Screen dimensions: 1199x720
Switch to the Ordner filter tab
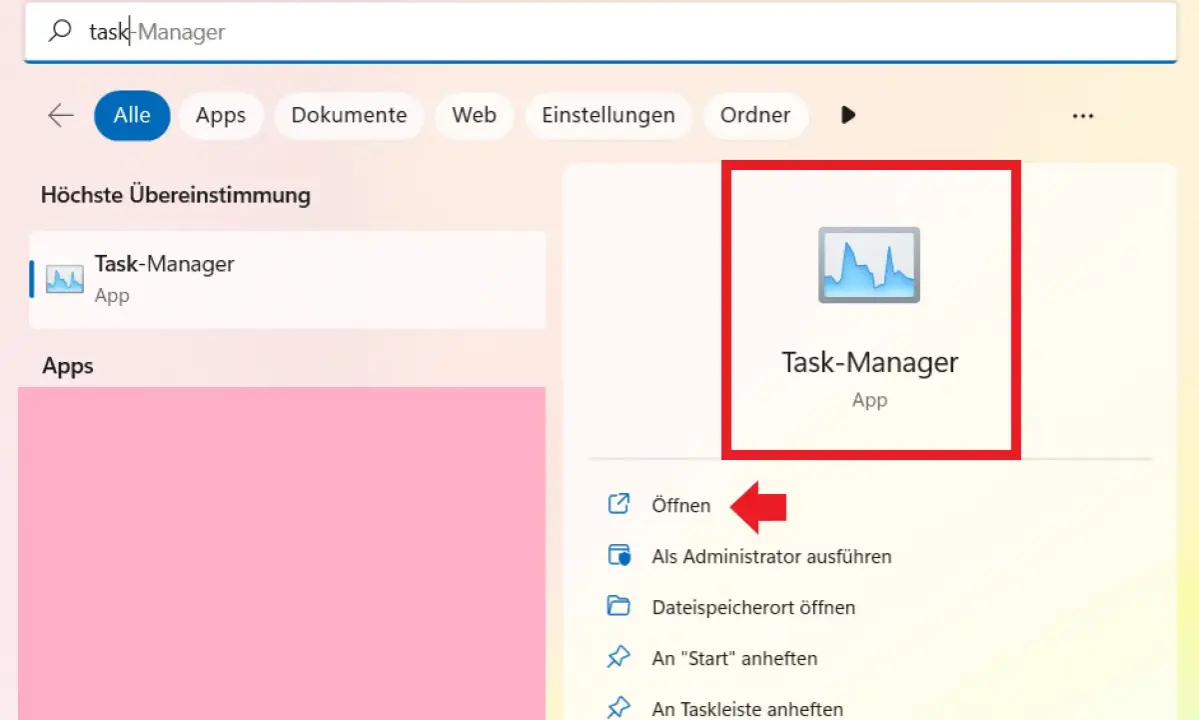pos(755,115)
